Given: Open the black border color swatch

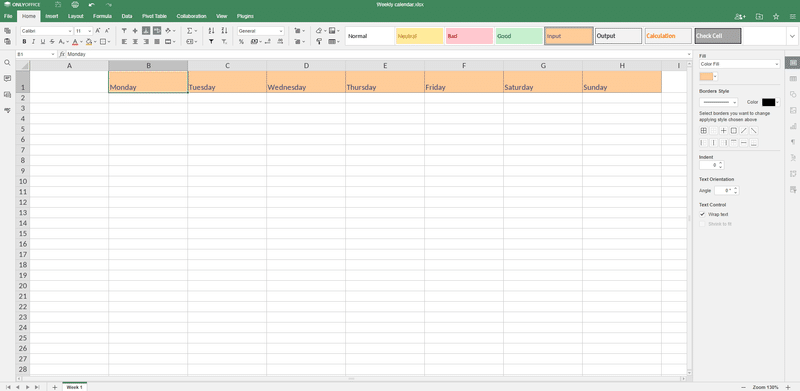Looking at the screenshot, I should pyautogui.click(x=771, y=103).
